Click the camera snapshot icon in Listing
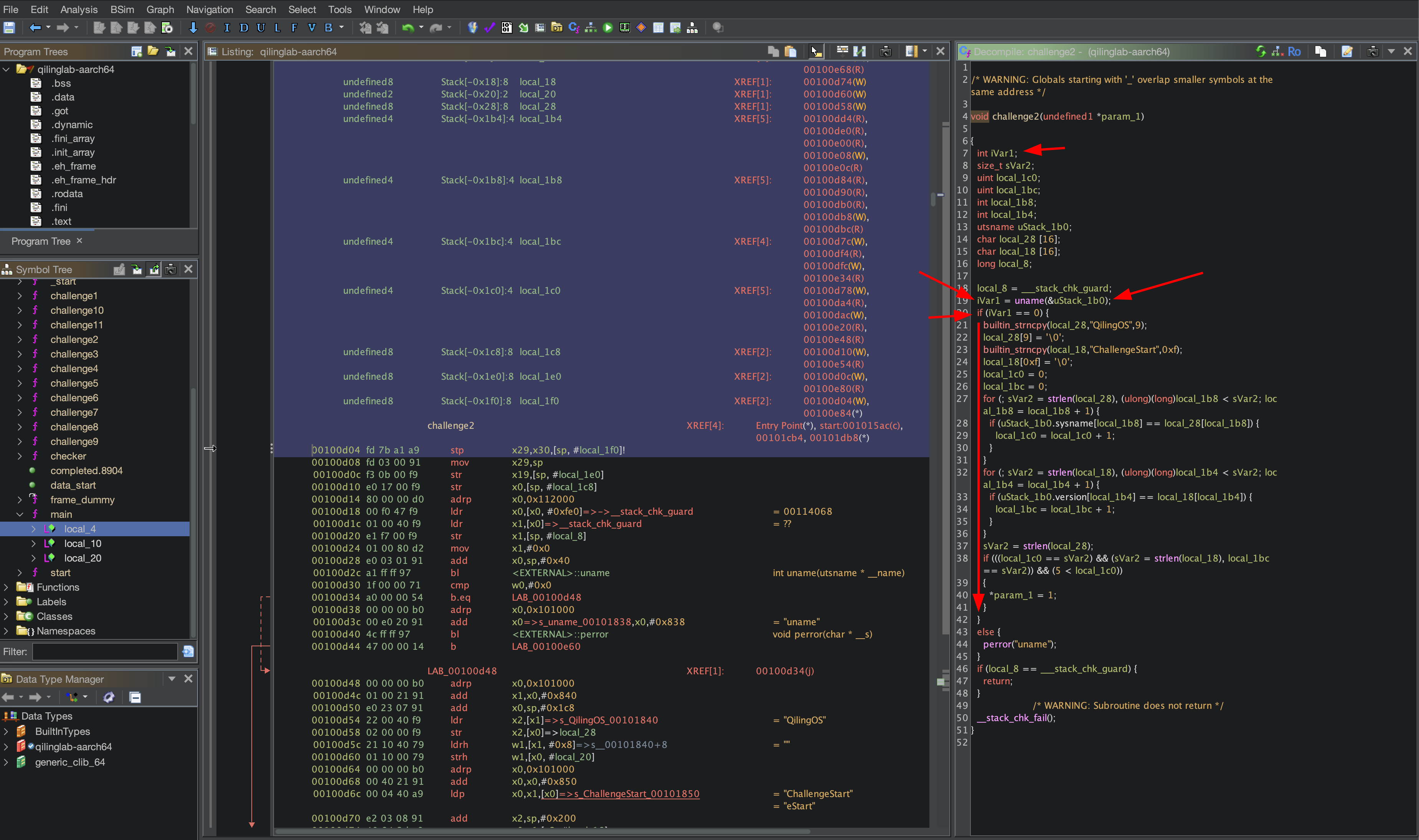 pos(886,51)
